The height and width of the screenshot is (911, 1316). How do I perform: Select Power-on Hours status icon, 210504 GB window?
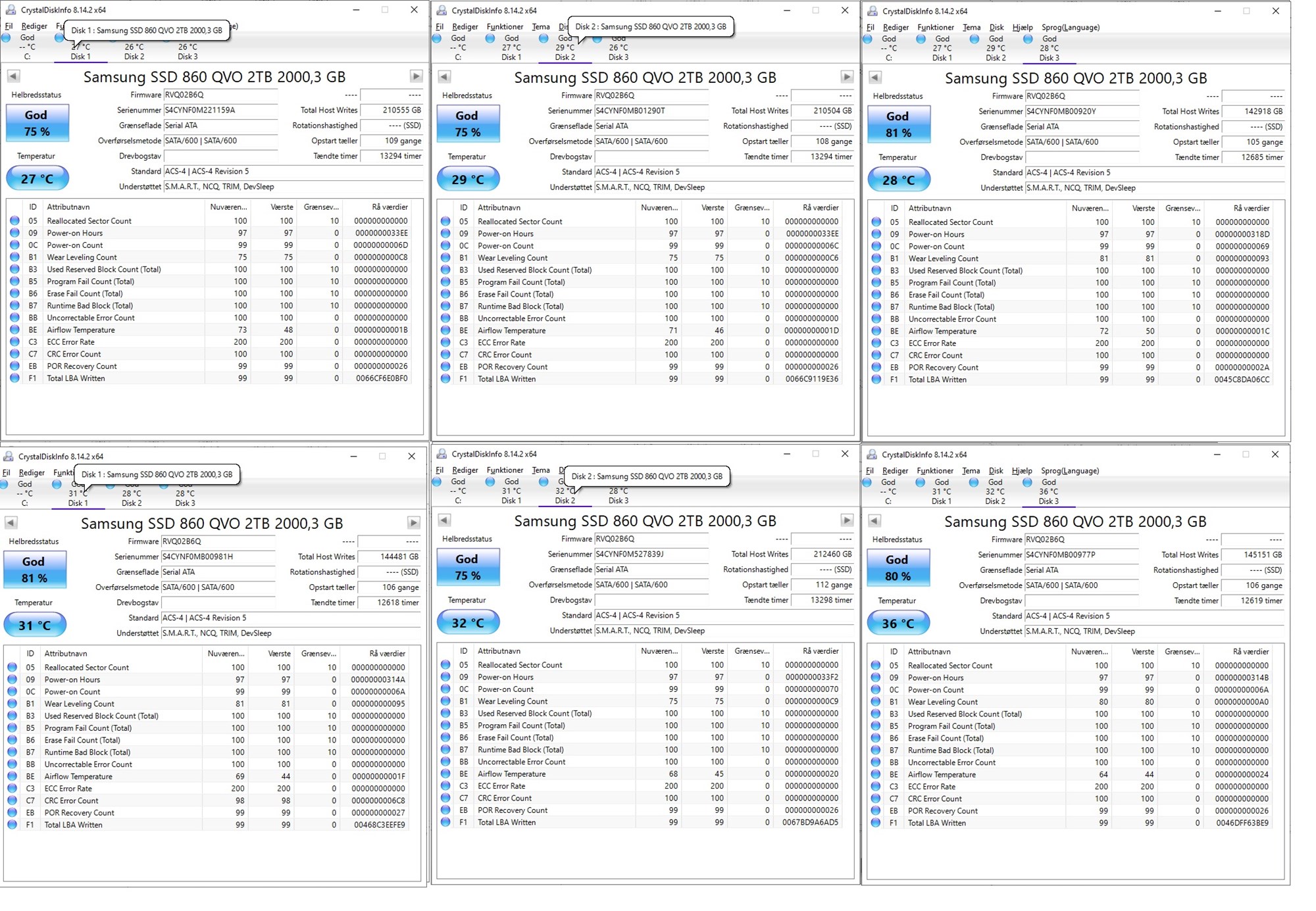[445, 234]
